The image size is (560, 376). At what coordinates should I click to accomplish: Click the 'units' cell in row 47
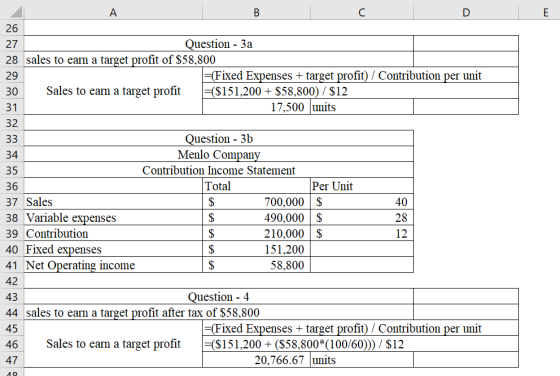362,360
